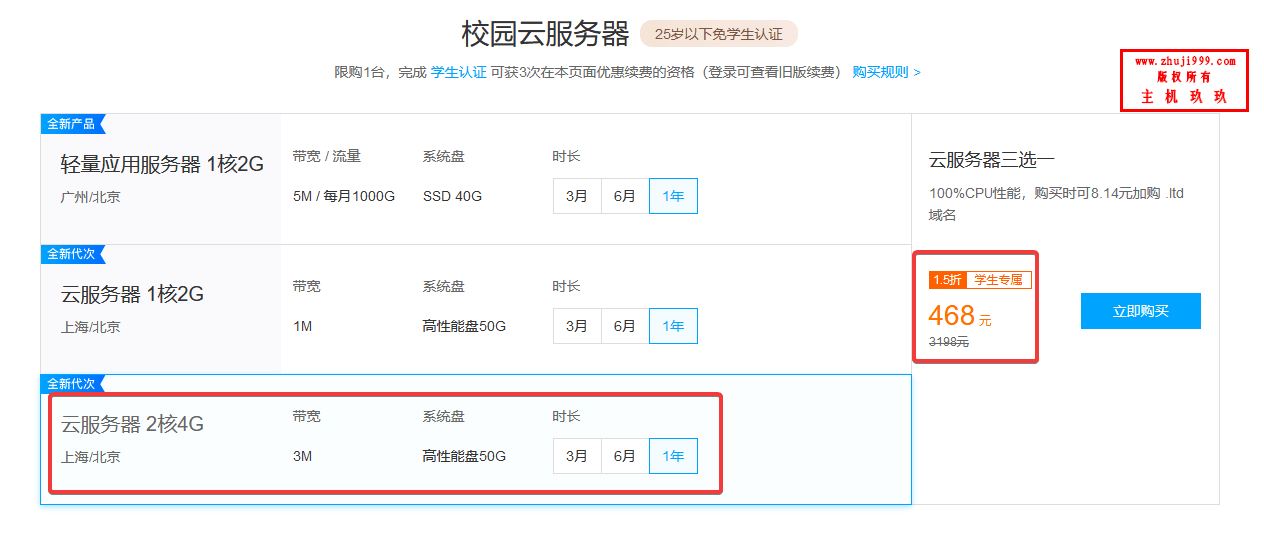
Task: Click the 学生专属 badge
Action: point(998,280)
